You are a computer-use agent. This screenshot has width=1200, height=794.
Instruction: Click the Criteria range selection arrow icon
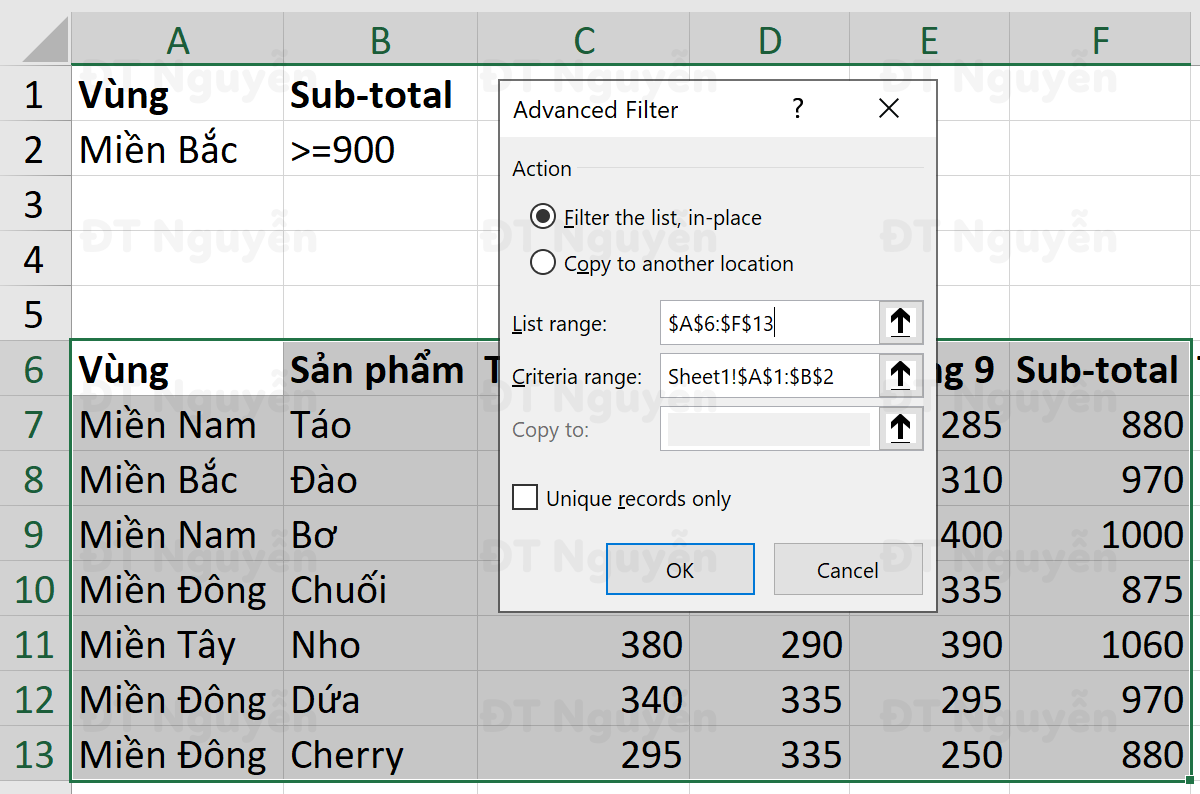point(899,376)
